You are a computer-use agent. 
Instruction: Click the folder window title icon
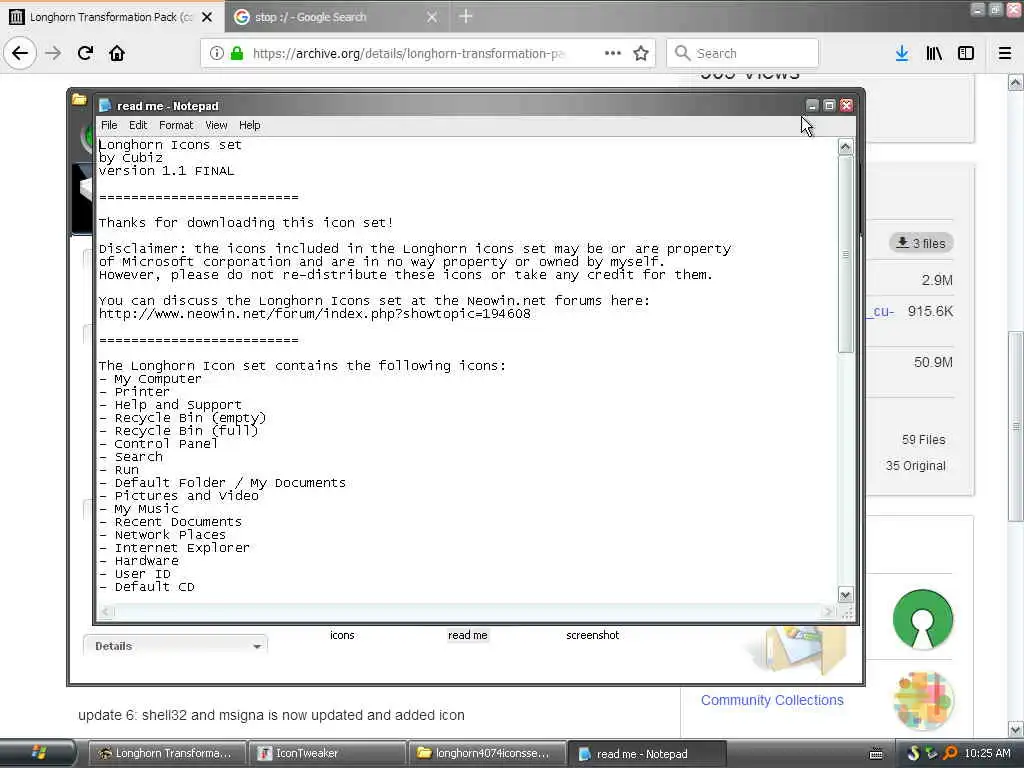(79, 99)
